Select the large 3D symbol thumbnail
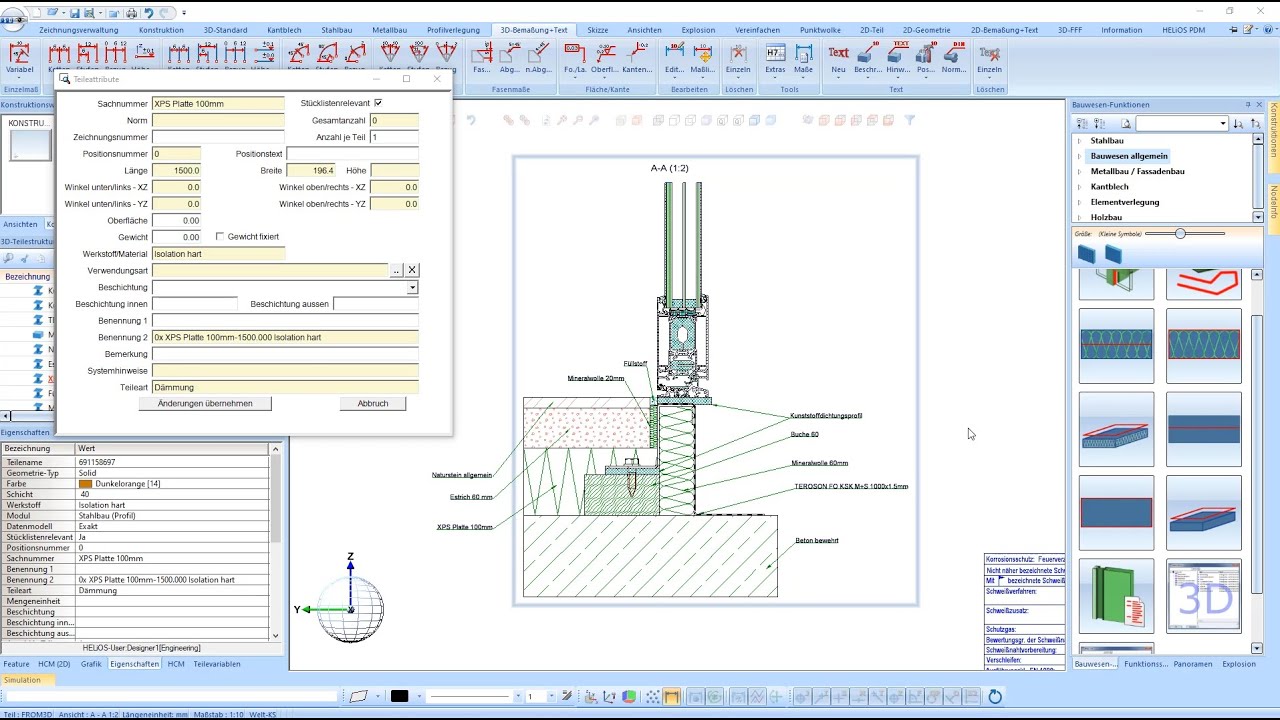The height and width of the screenshot is (720, 1280). click(x=1204, y=597)
